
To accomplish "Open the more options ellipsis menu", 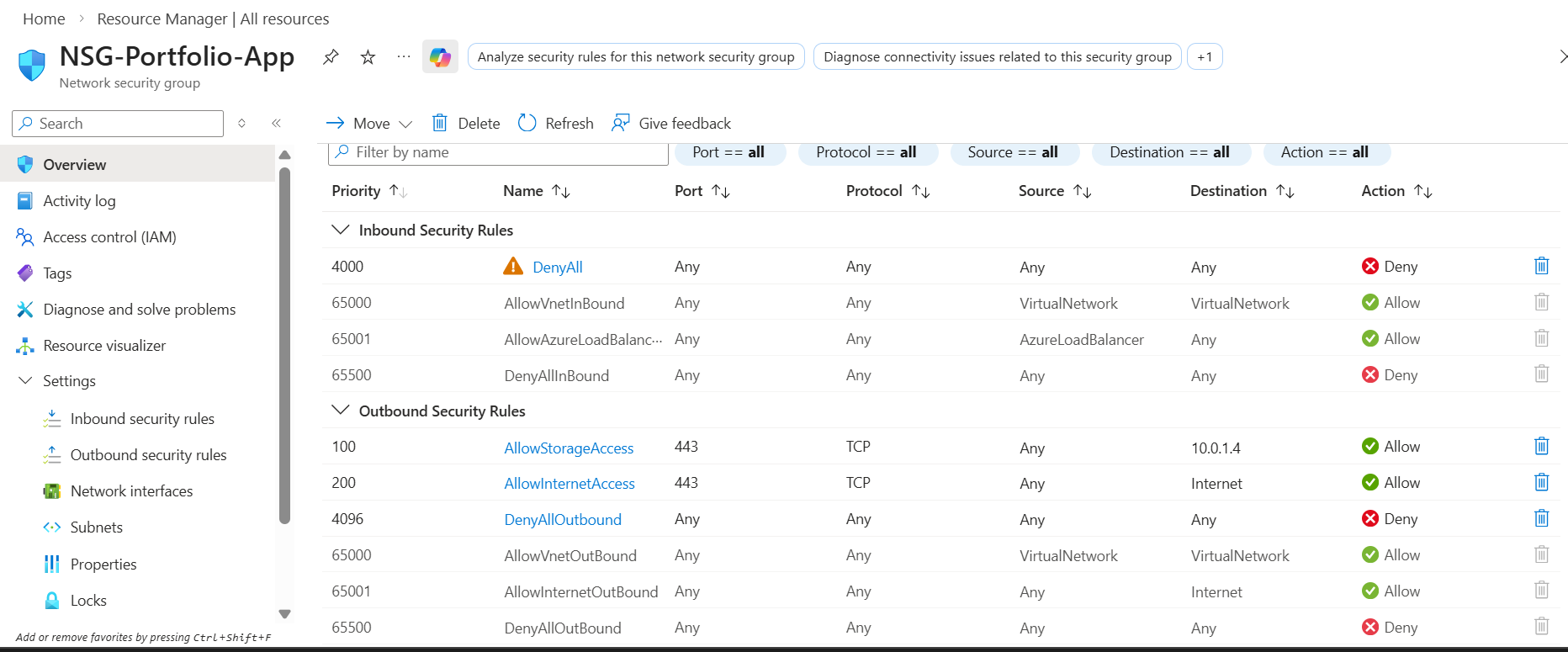I will pyautogui.click(x=404, y=56).
